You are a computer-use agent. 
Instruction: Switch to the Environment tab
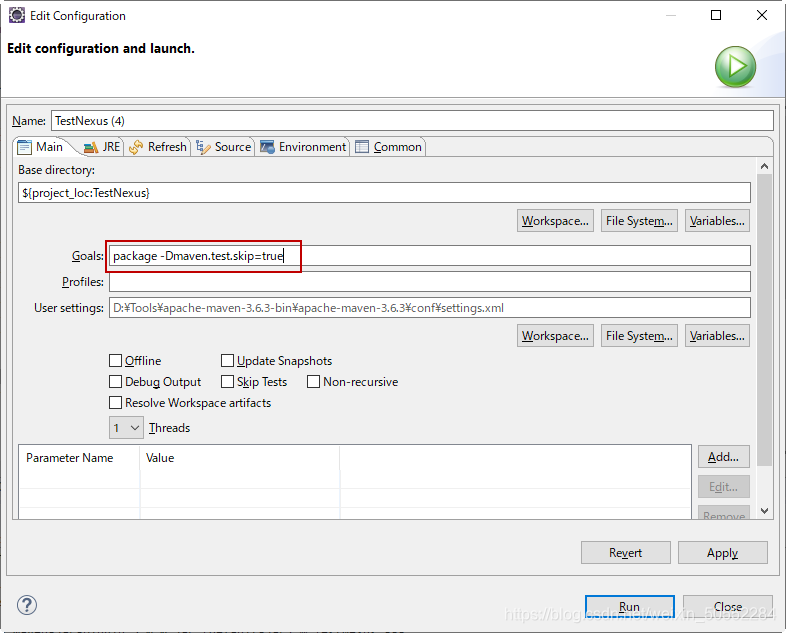click(x=303, y=147)
